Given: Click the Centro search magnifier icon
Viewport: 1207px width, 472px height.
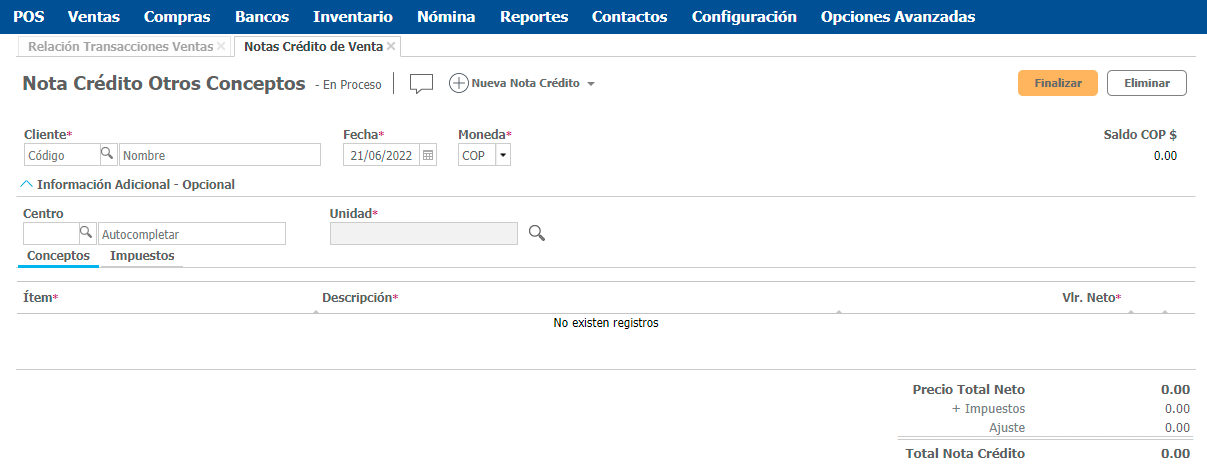Looking at the screenshot, I should pos(86,233).
